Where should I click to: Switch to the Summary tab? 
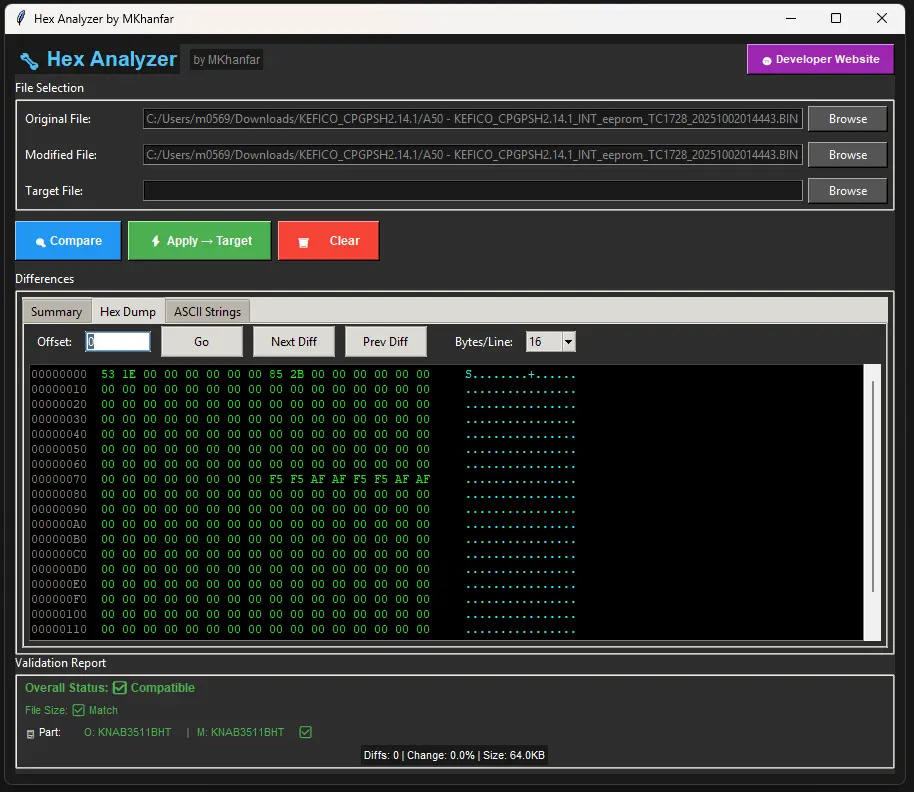tap(56, 311)
